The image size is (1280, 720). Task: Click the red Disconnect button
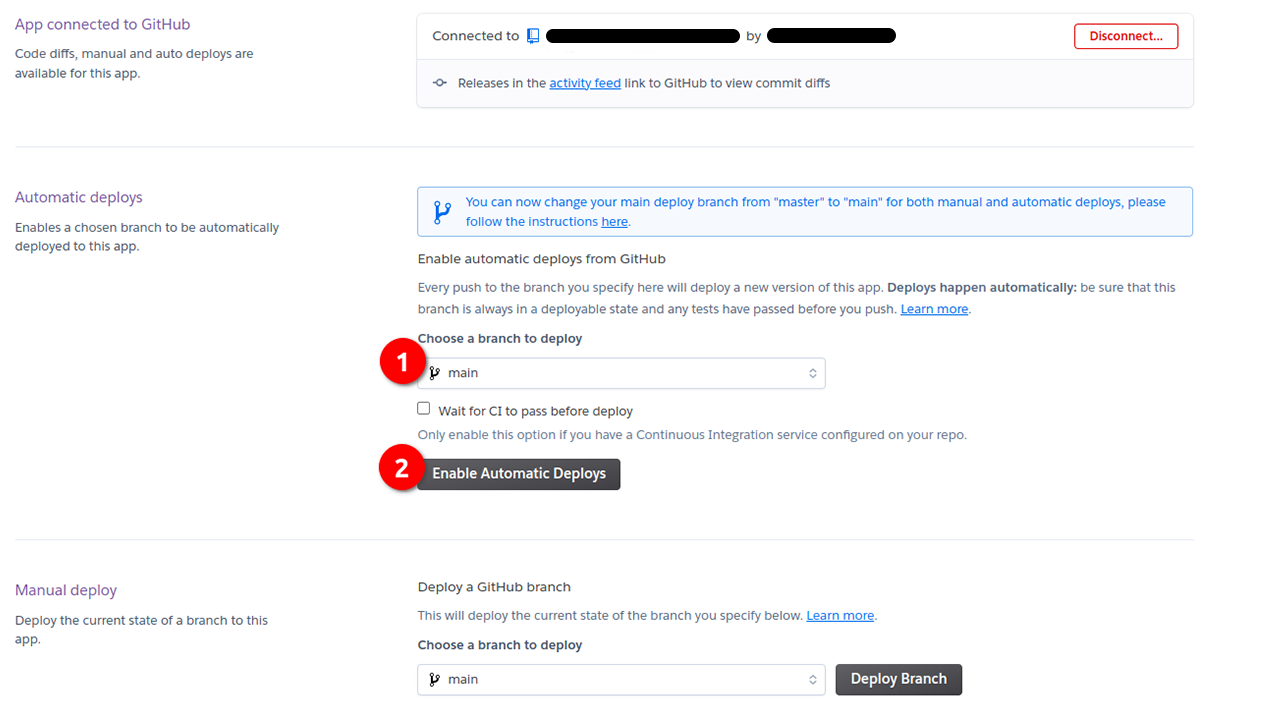click(x=1125, y=36)
